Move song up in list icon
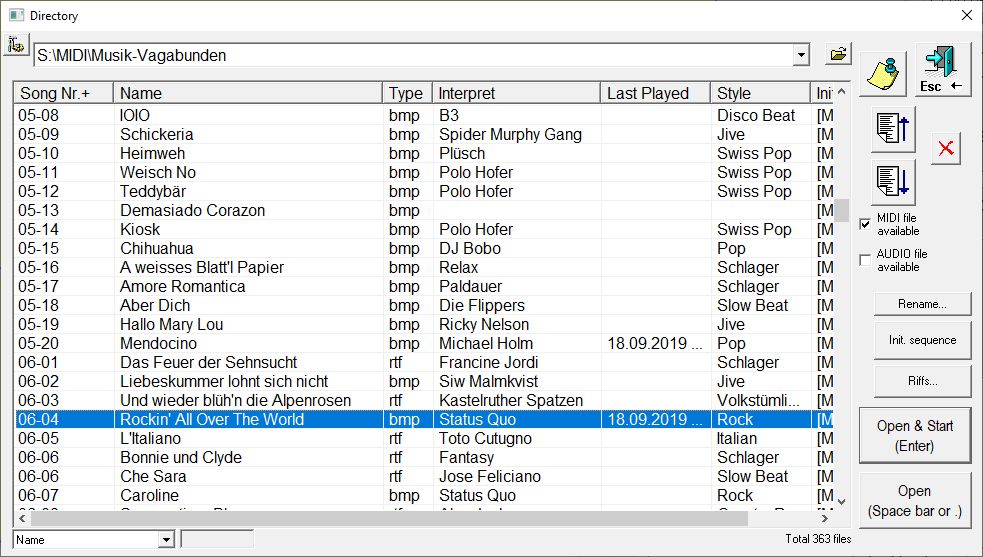 pos(893,129)
